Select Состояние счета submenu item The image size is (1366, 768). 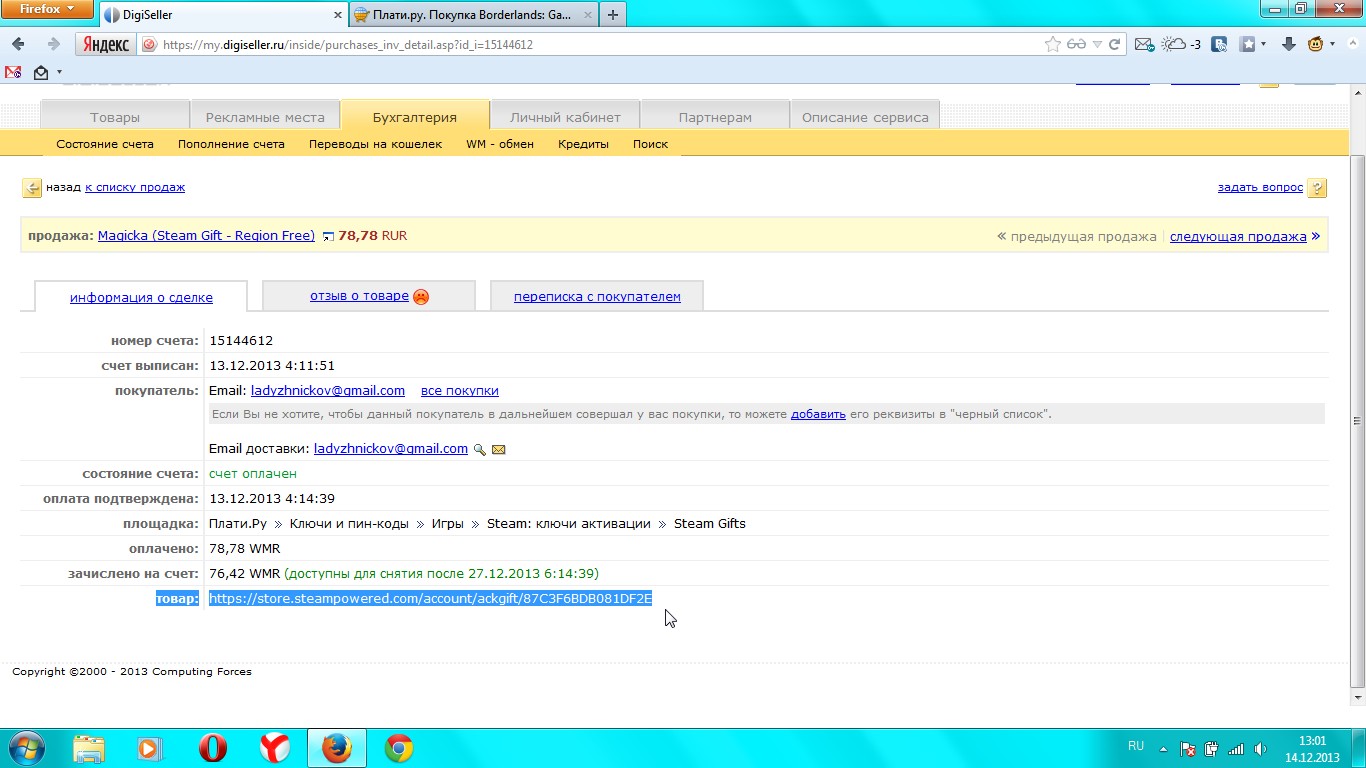point(105,144)
